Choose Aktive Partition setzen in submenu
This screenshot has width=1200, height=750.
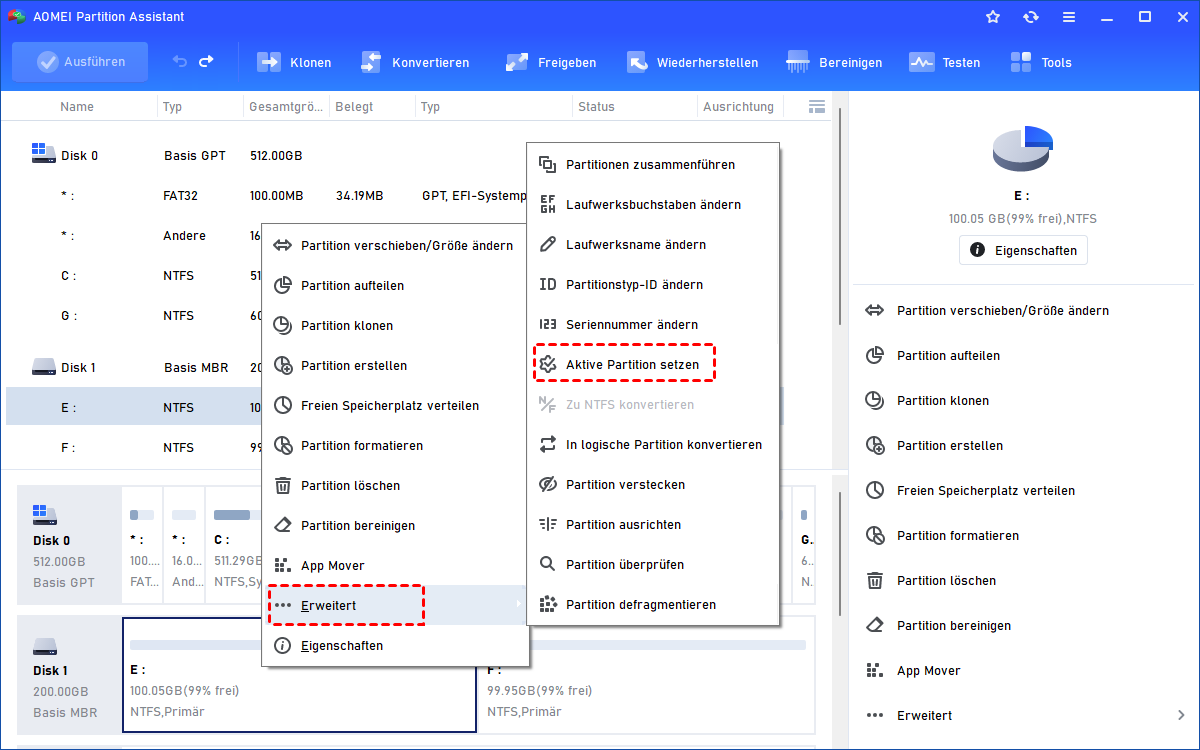click(x=653, y=365)
